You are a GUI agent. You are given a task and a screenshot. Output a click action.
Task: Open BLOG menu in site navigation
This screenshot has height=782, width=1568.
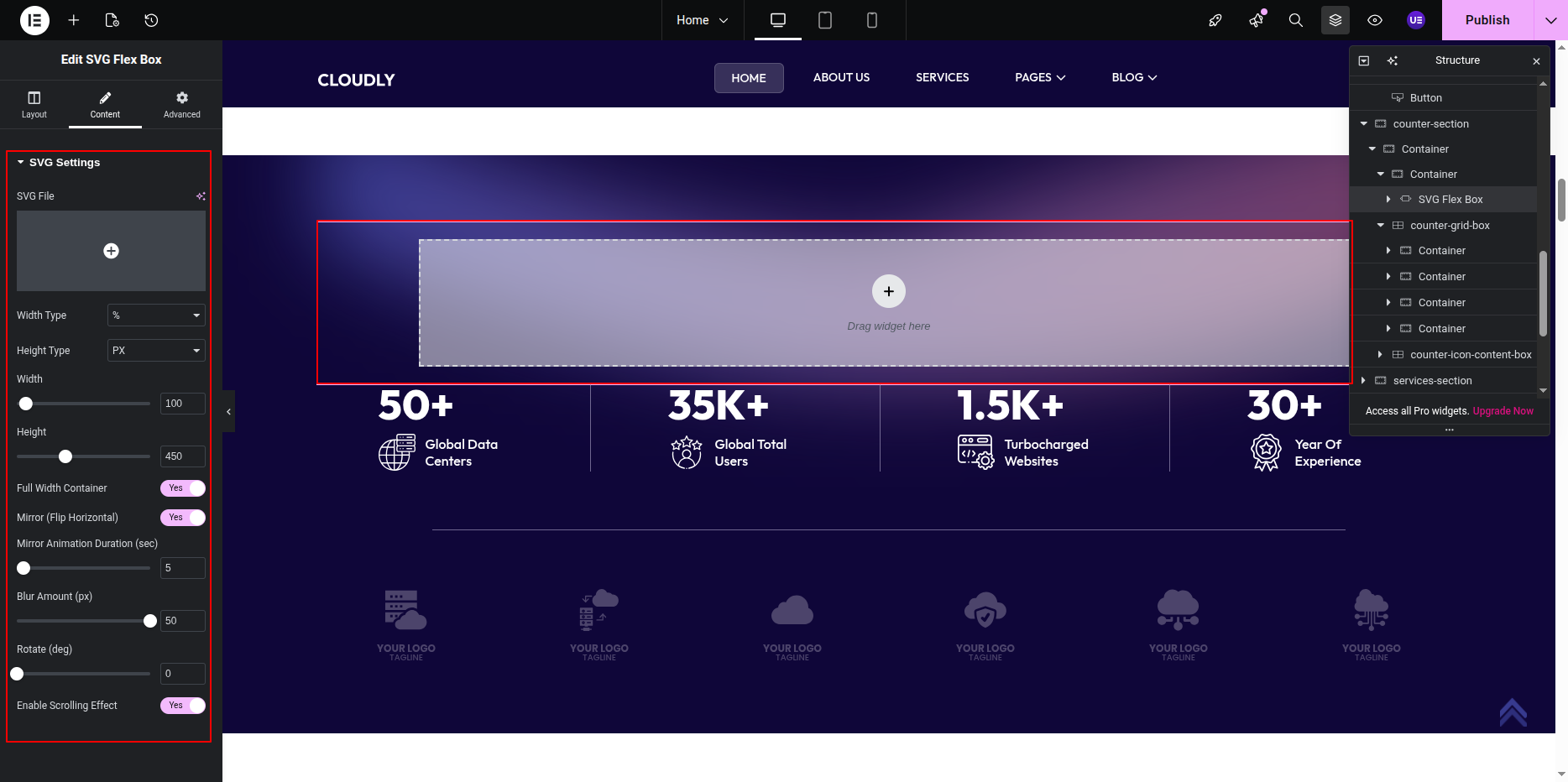point(1134,77)
